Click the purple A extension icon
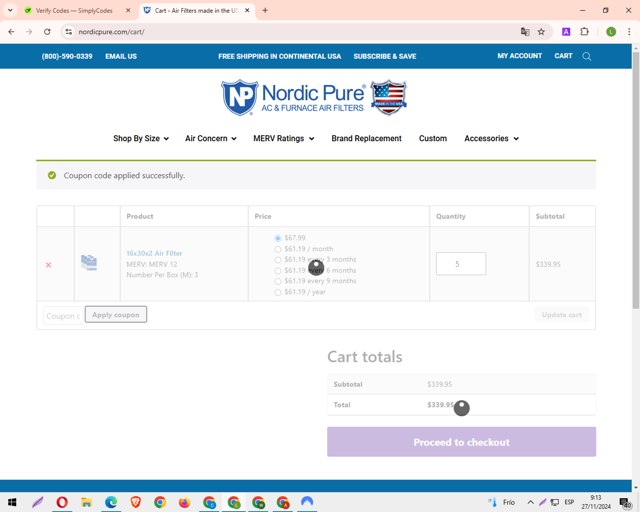Viewport: 640px width, 512px height. tap(566, 32)
